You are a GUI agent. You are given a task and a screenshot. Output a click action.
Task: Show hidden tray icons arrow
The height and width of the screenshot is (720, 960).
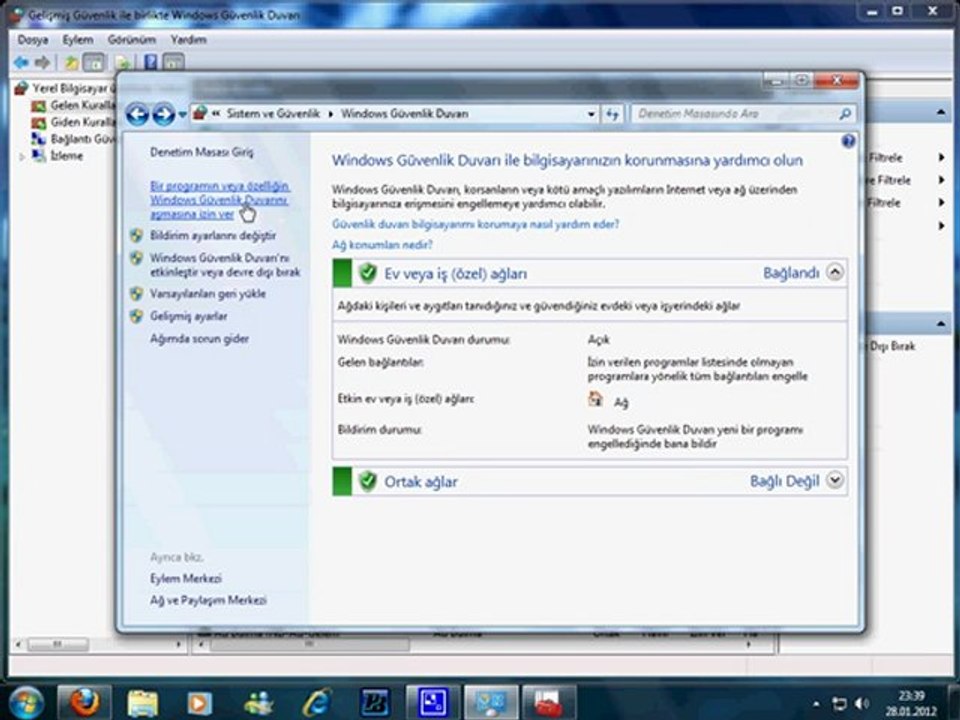click(x=816, y=705)
